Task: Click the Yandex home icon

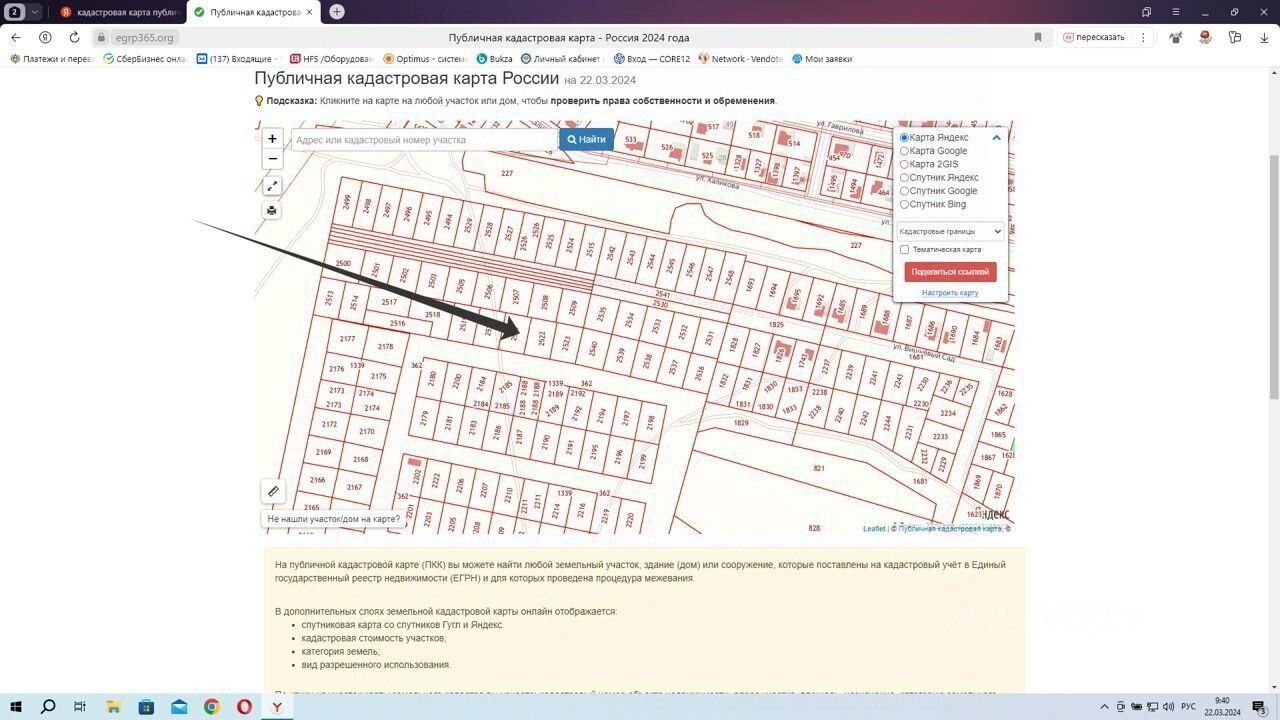Action: [45, 37]
